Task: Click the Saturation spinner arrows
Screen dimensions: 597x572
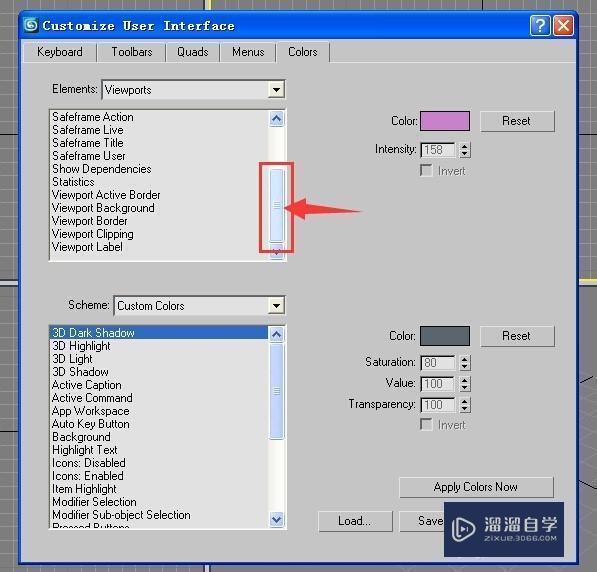Action: 465,363
